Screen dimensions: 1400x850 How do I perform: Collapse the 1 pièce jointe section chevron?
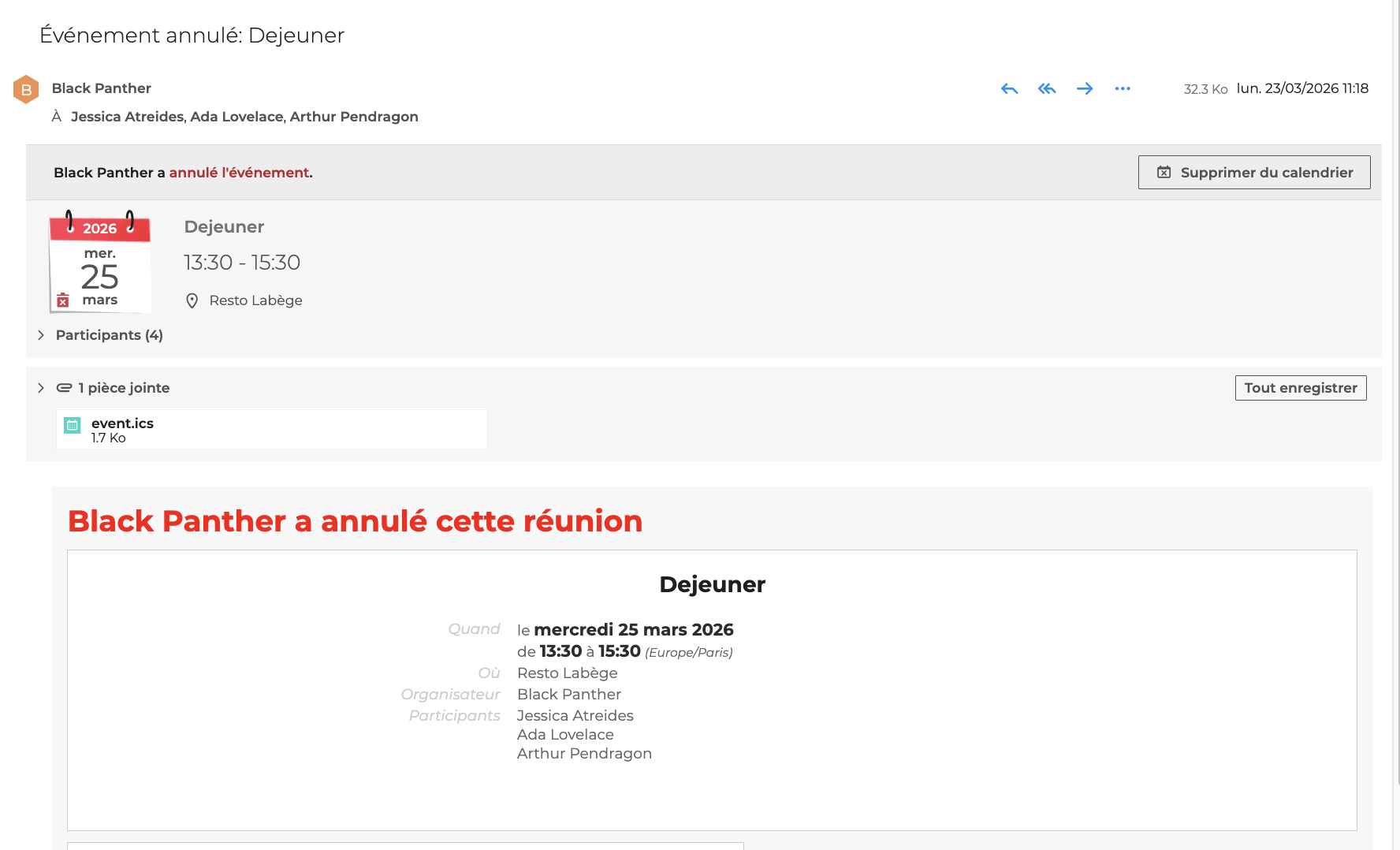[41, 388]
